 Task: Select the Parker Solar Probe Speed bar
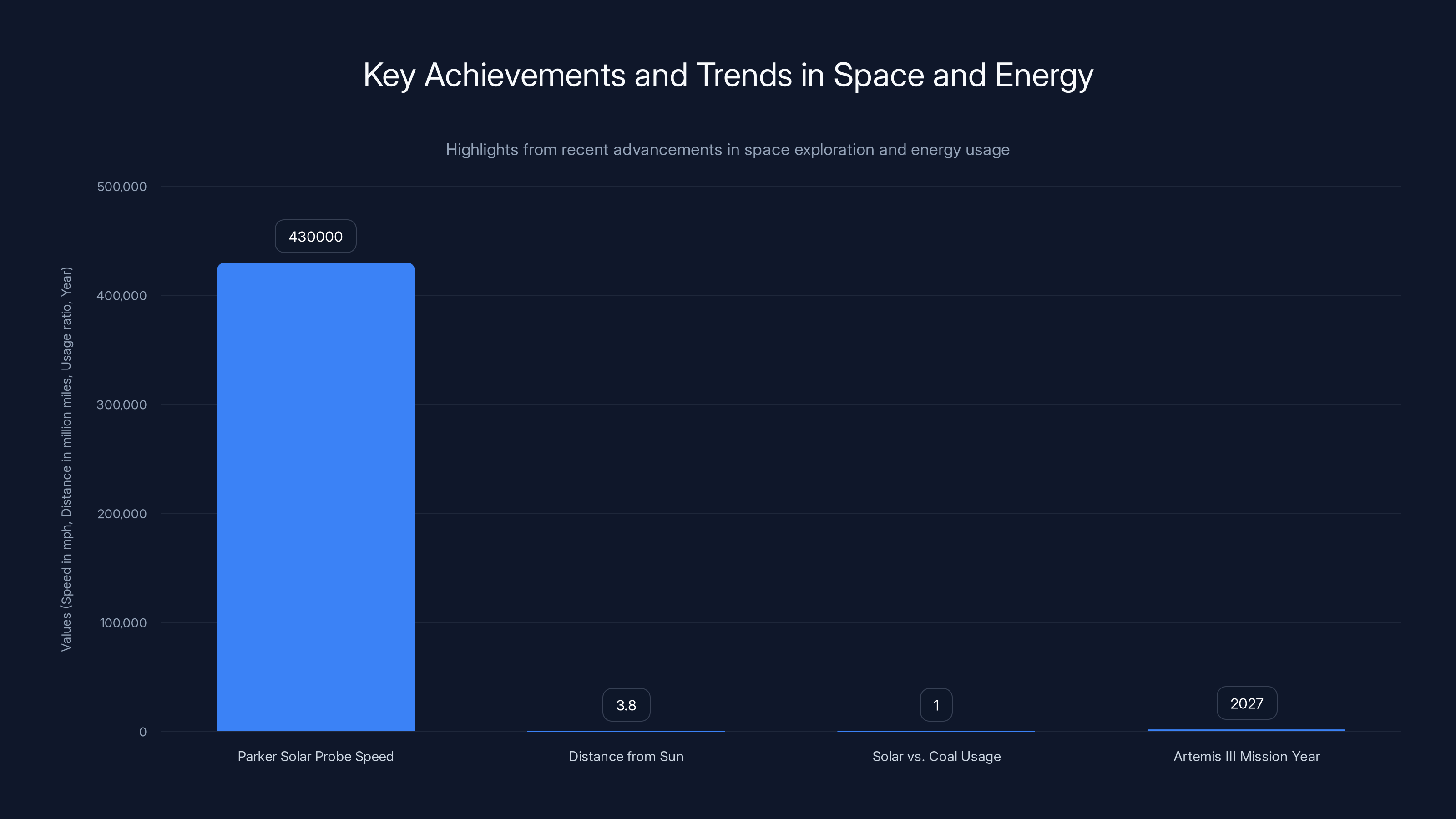point(316,497)
